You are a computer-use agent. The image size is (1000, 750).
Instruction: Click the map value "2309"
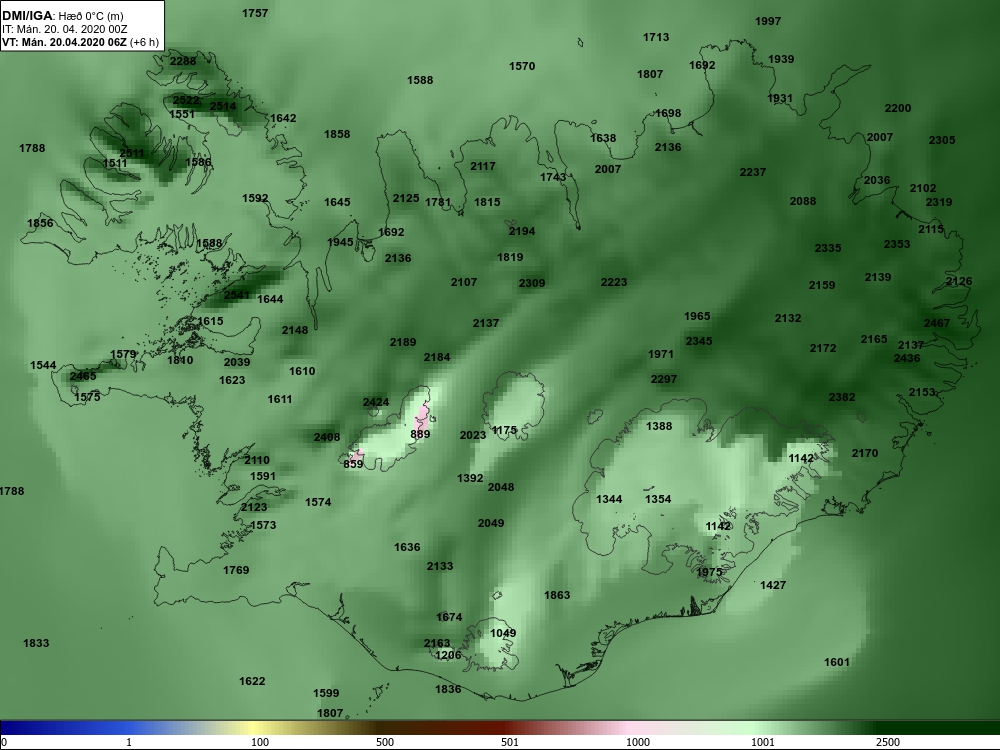pyautogui.click(x=532, y=283)
